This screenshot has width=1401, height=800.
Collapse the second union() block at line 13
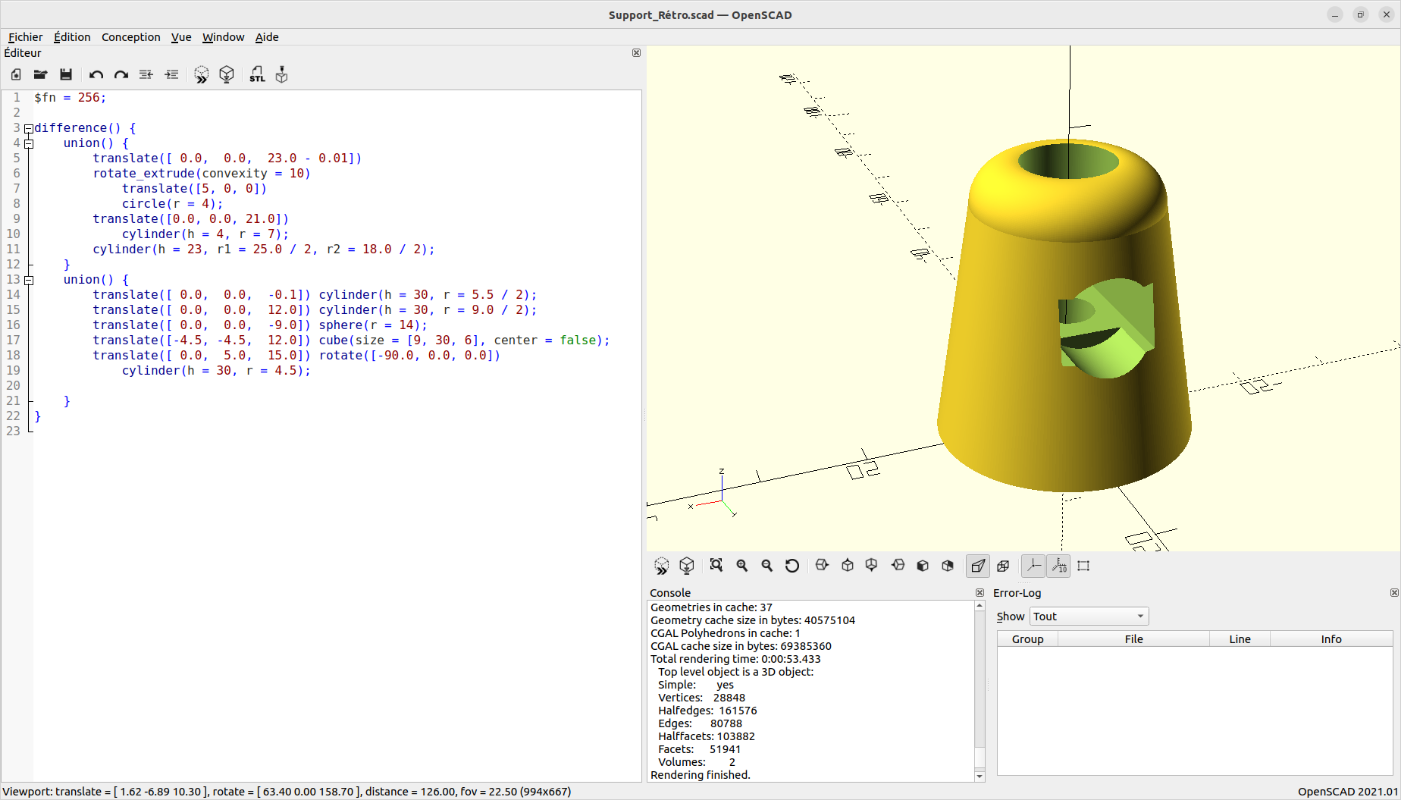click(x=28, y=280)
